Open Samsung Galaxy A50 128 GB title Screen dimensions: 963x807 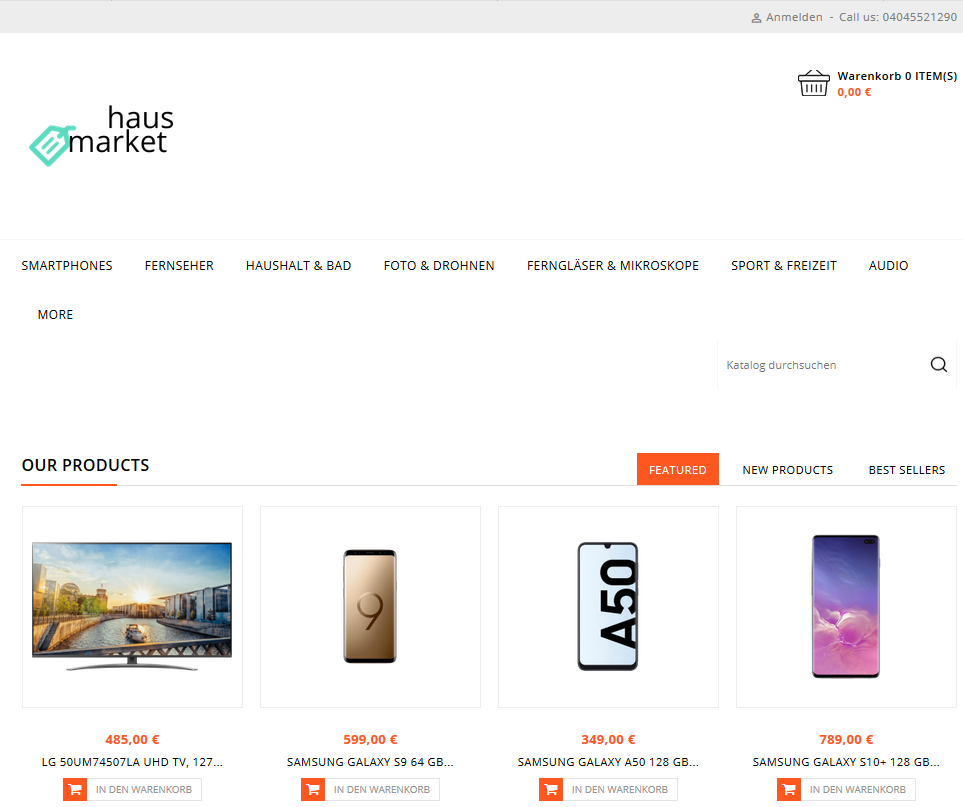tap(608, 762)
